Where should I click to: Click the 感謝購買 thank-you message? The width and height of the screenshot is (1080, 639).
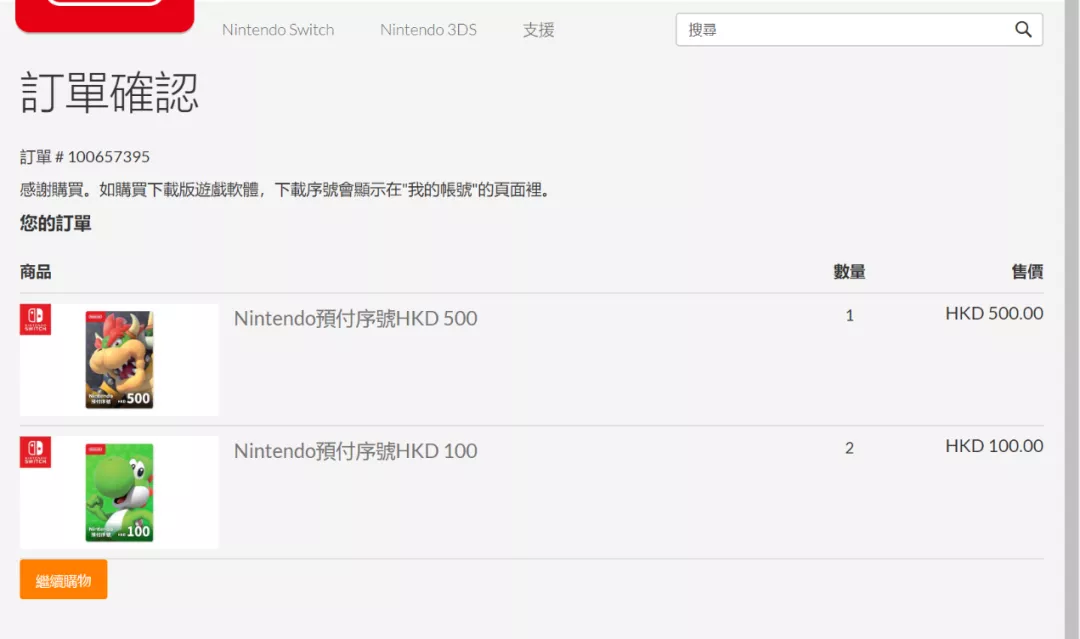[287, 189]
